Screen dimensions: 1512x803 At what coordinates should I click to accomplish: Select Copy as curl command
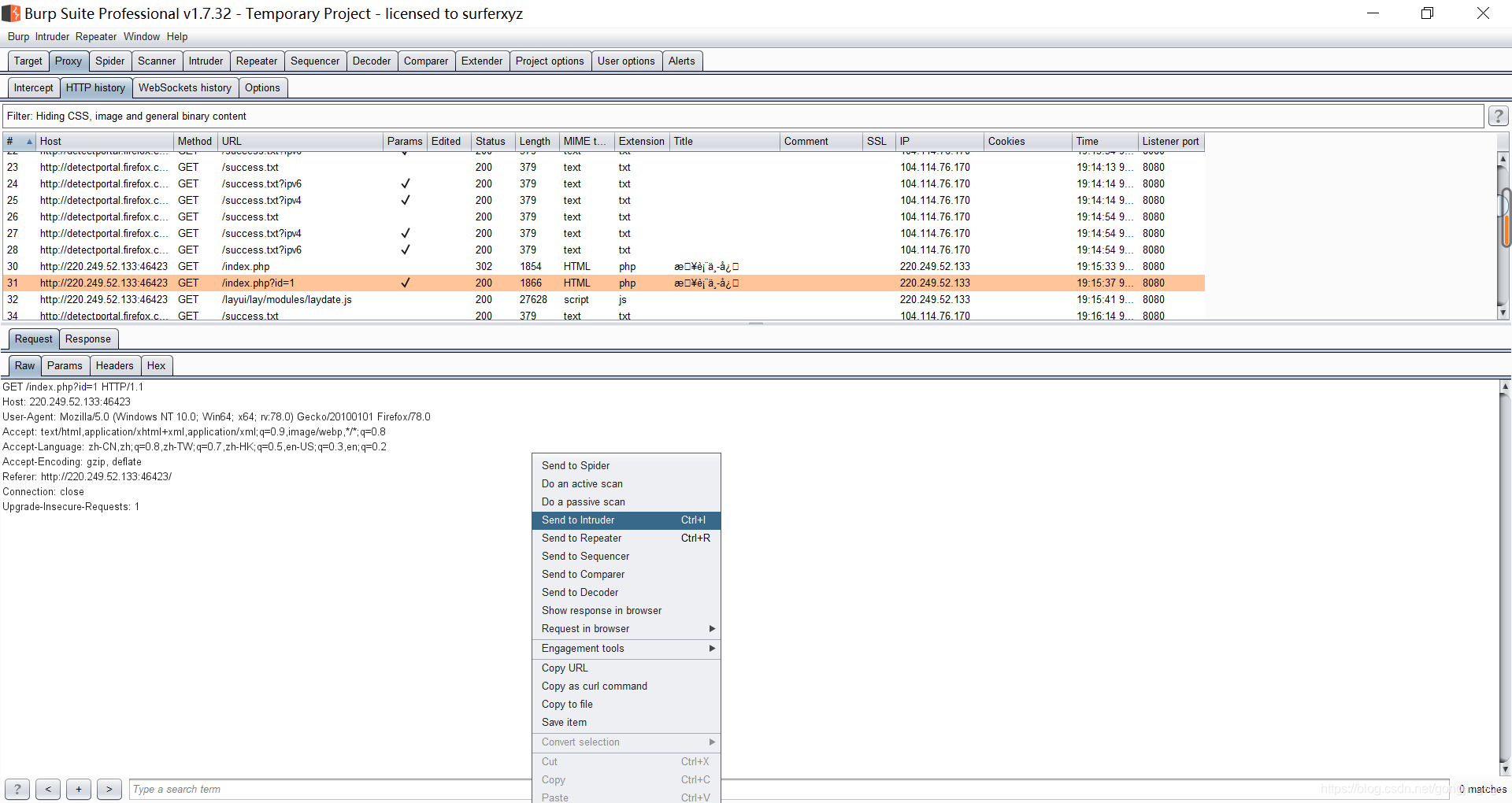626,686
